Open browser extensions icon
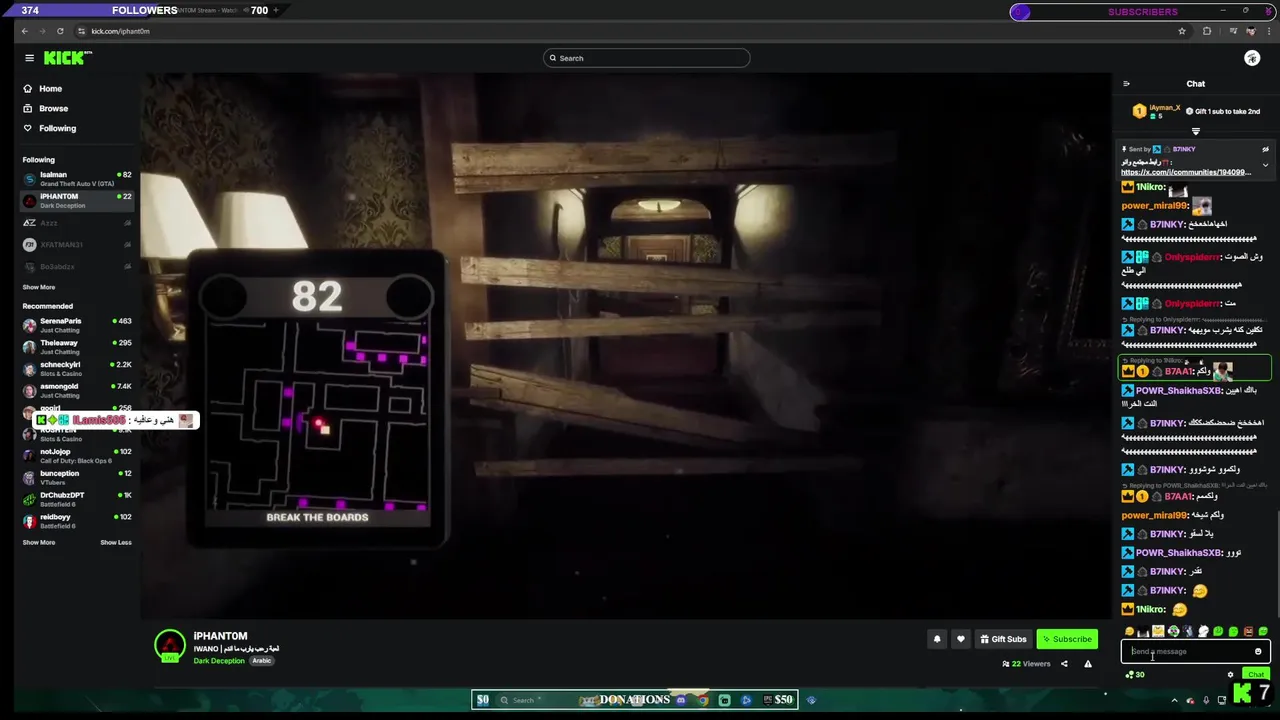Viewport: 1280px width, 720px height. click(x=1207, y=31)
